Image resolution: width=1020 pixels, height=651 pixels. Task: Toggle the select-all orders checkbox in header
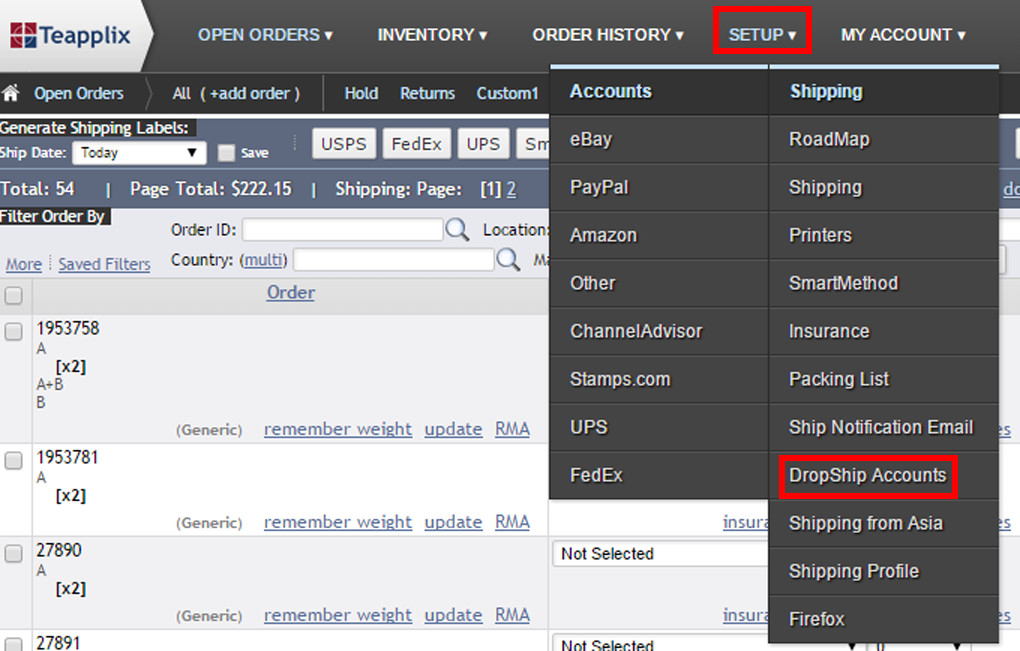tap(14, 295)
